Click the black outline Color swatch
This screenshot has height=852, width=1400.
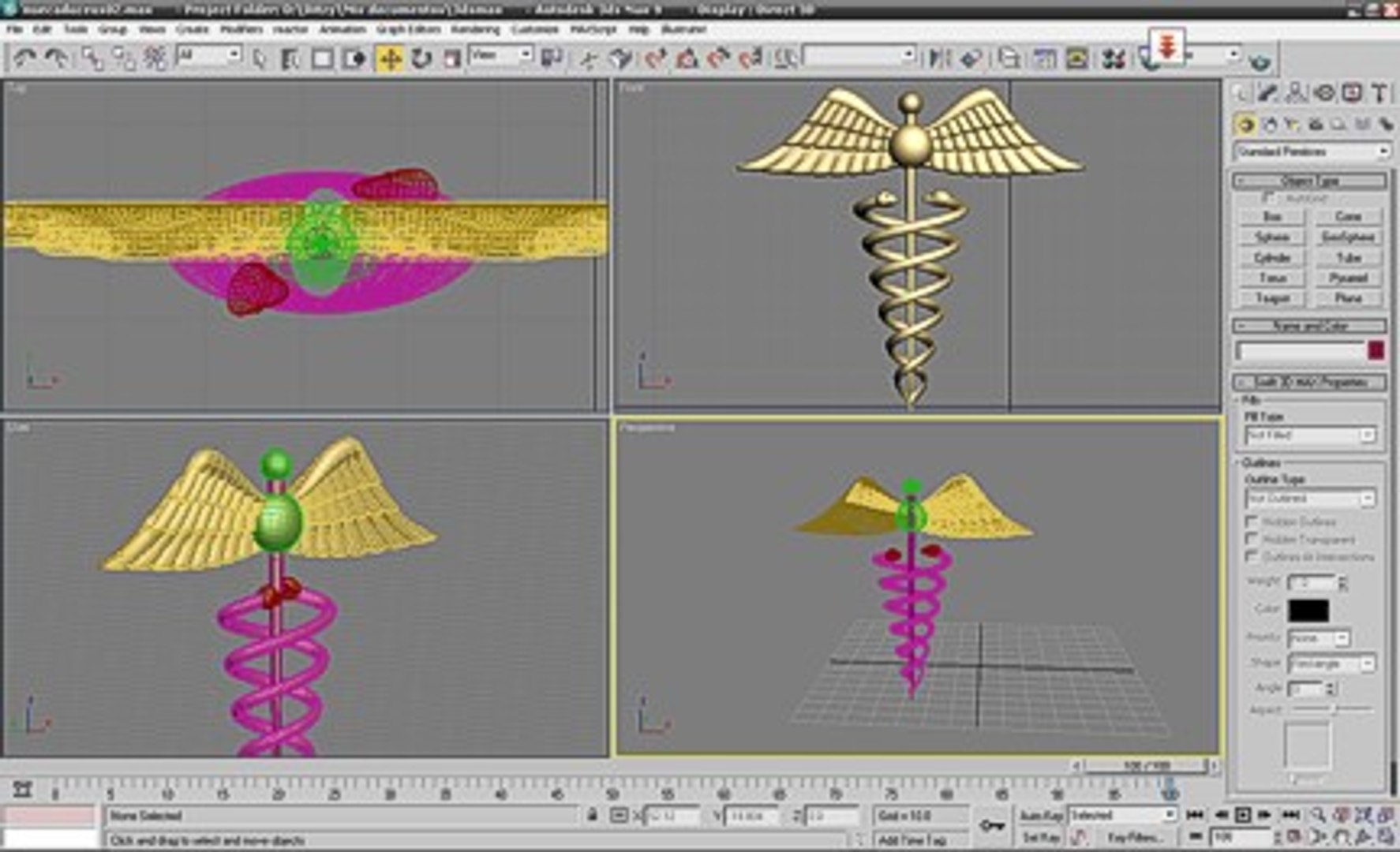[1308, 610]
